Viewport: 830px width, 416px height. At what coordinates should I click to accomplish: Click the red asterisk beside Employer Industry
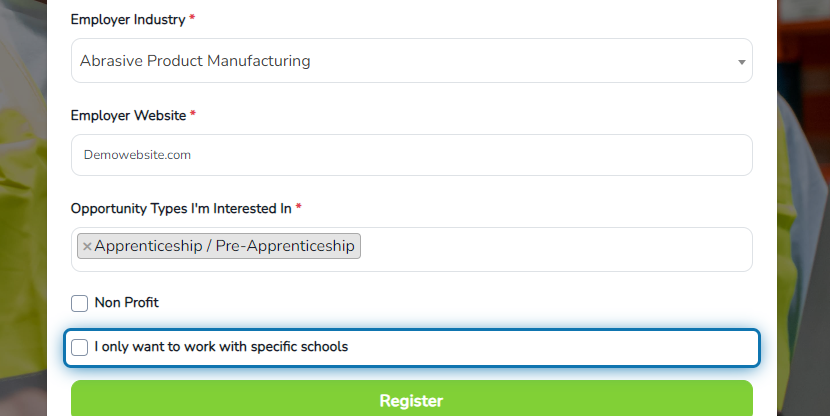192,18
